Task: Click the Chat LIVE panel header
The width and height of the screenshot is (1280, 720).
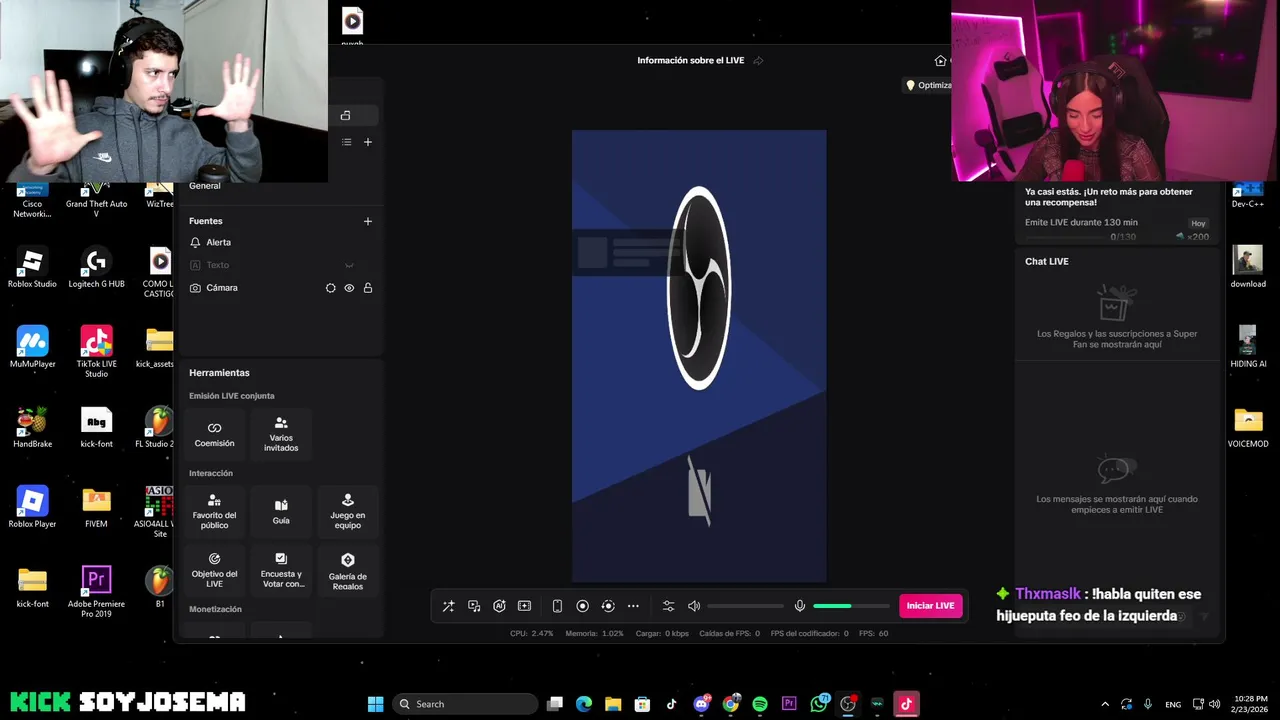Action: coord(1047,262)
